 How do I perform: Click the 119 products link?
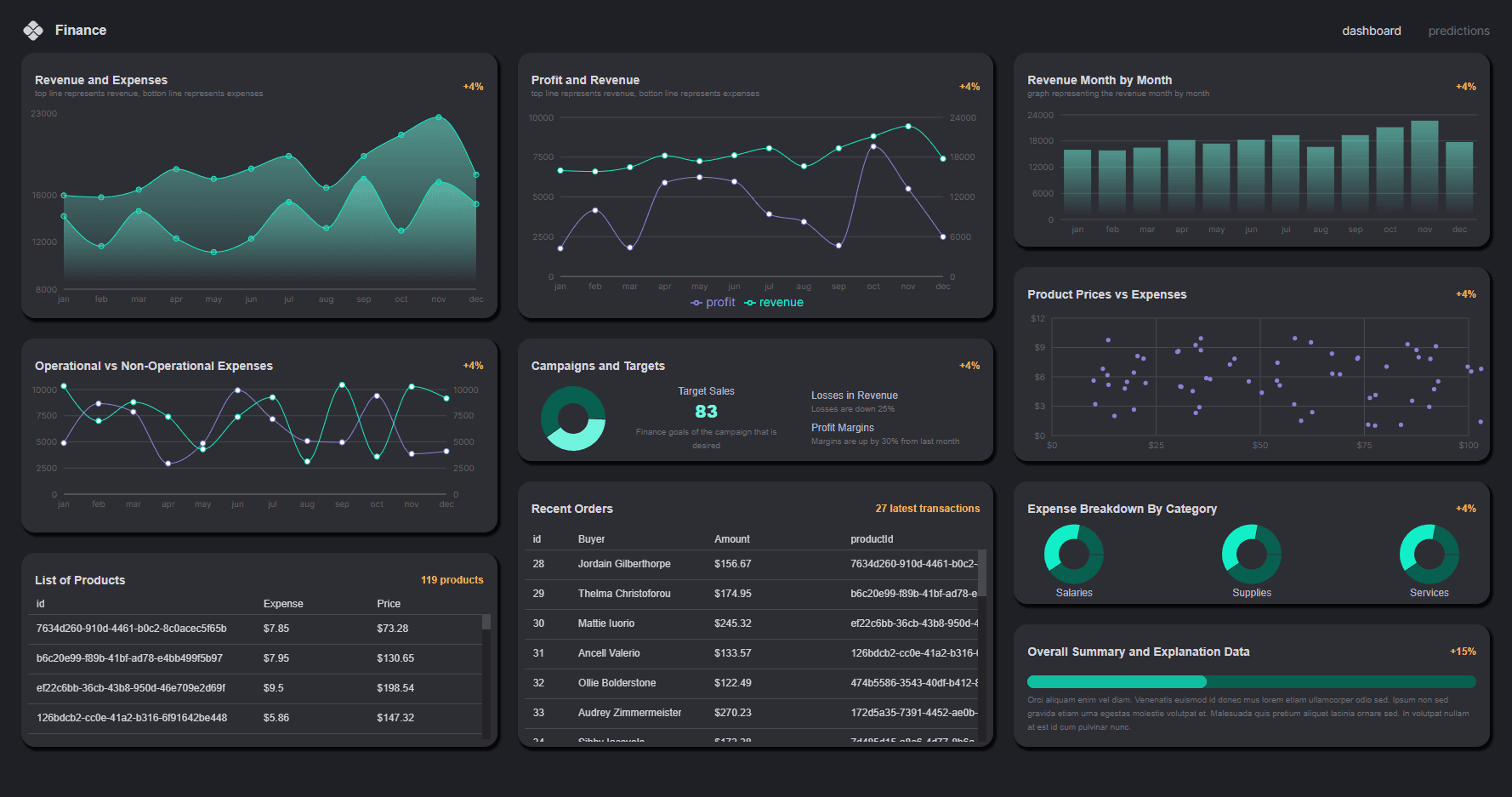pos(452,580)
